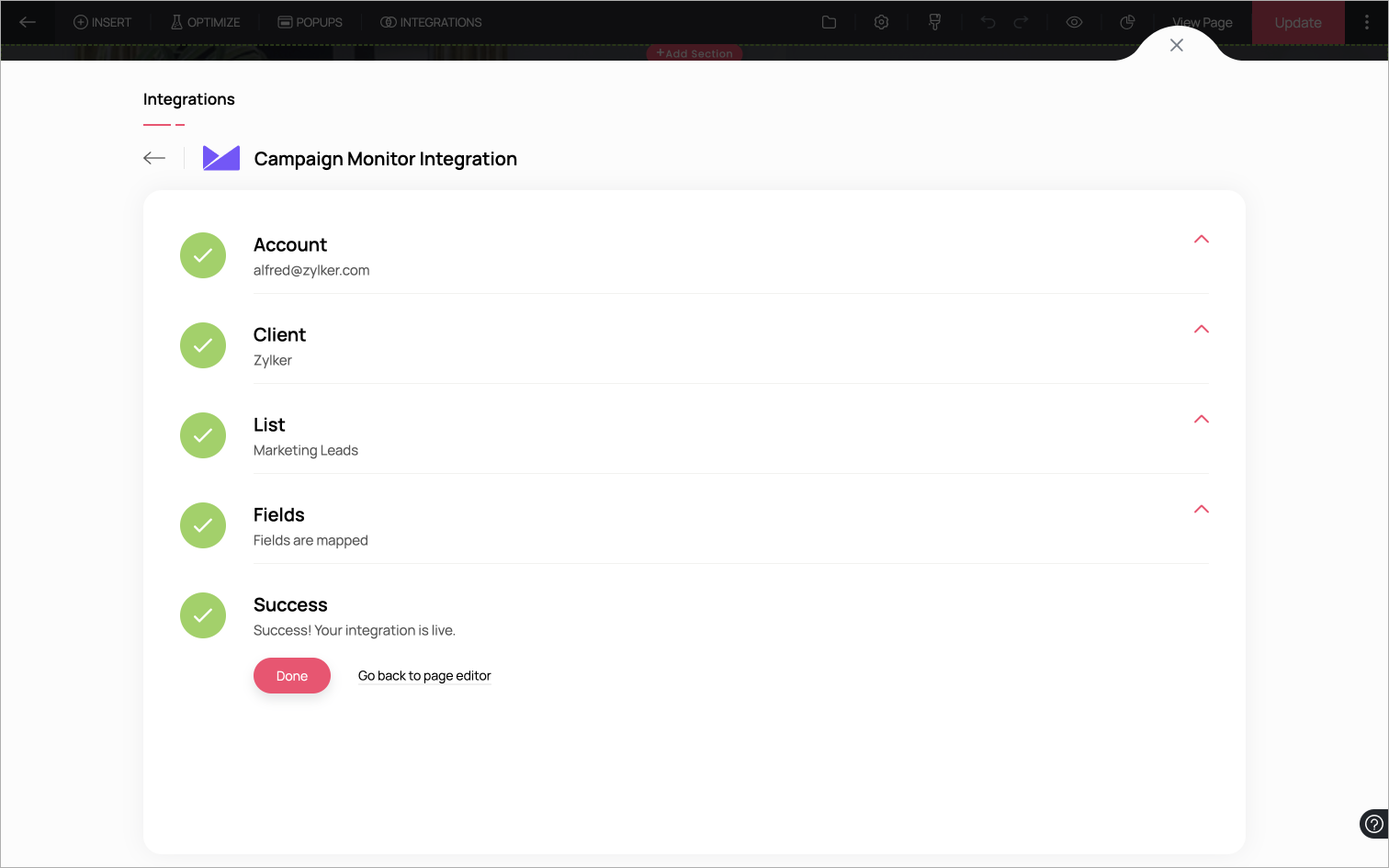Image resolution: width=1389 pixels, height=868 pixels.
Task: Open the help question mark icon
Action: (x=1374, y=824)
